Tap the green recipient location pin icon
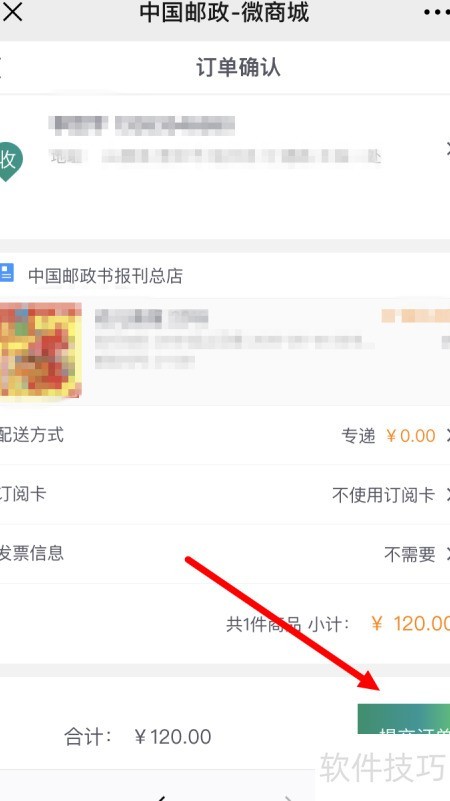The image size is (450, 801). tap(10, 161)
